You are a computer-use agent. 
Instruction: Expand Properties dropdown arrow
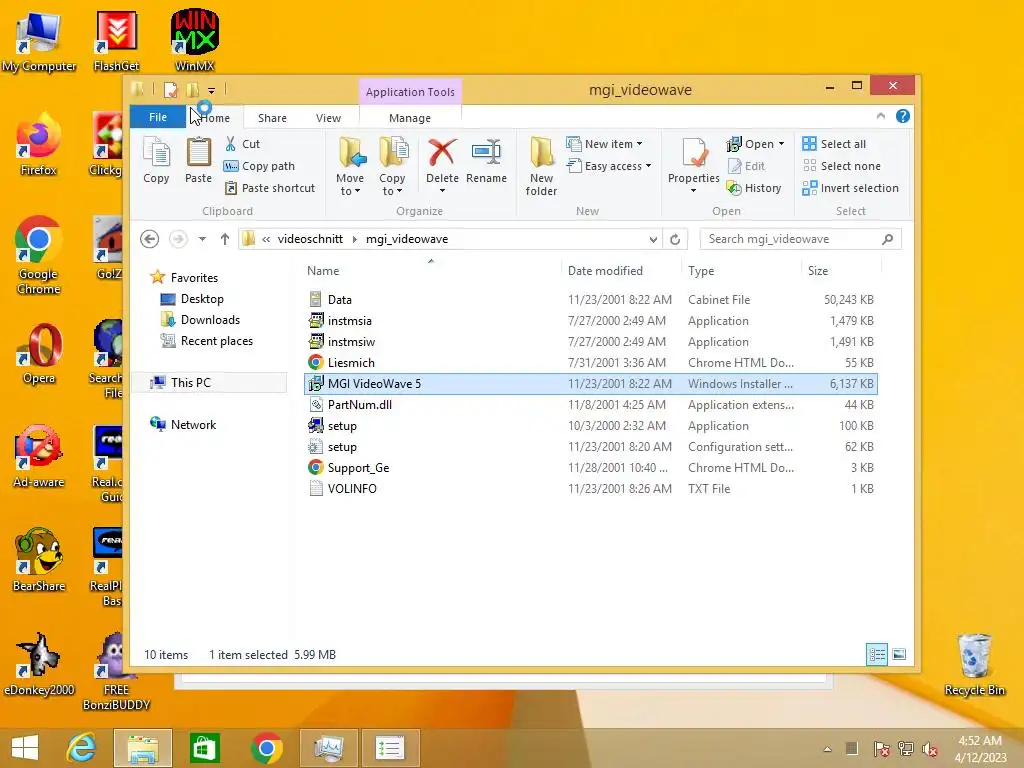point(694,191)
